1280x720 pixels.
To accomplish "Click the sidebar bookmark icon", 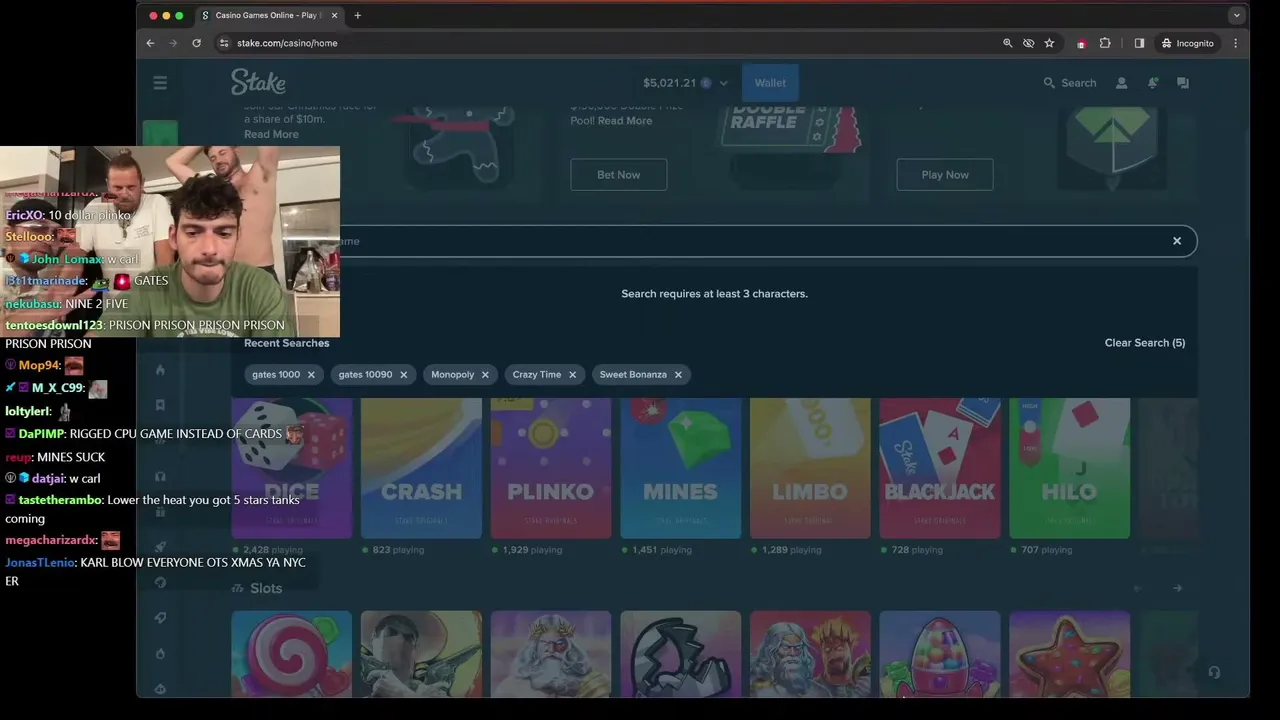I will 160,405.
